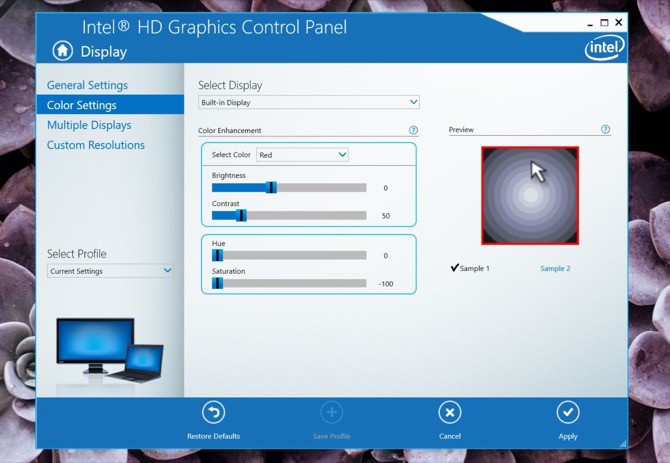Open help icon beside Preview
The width and height of the screenshot is (670, 463).
605,130
